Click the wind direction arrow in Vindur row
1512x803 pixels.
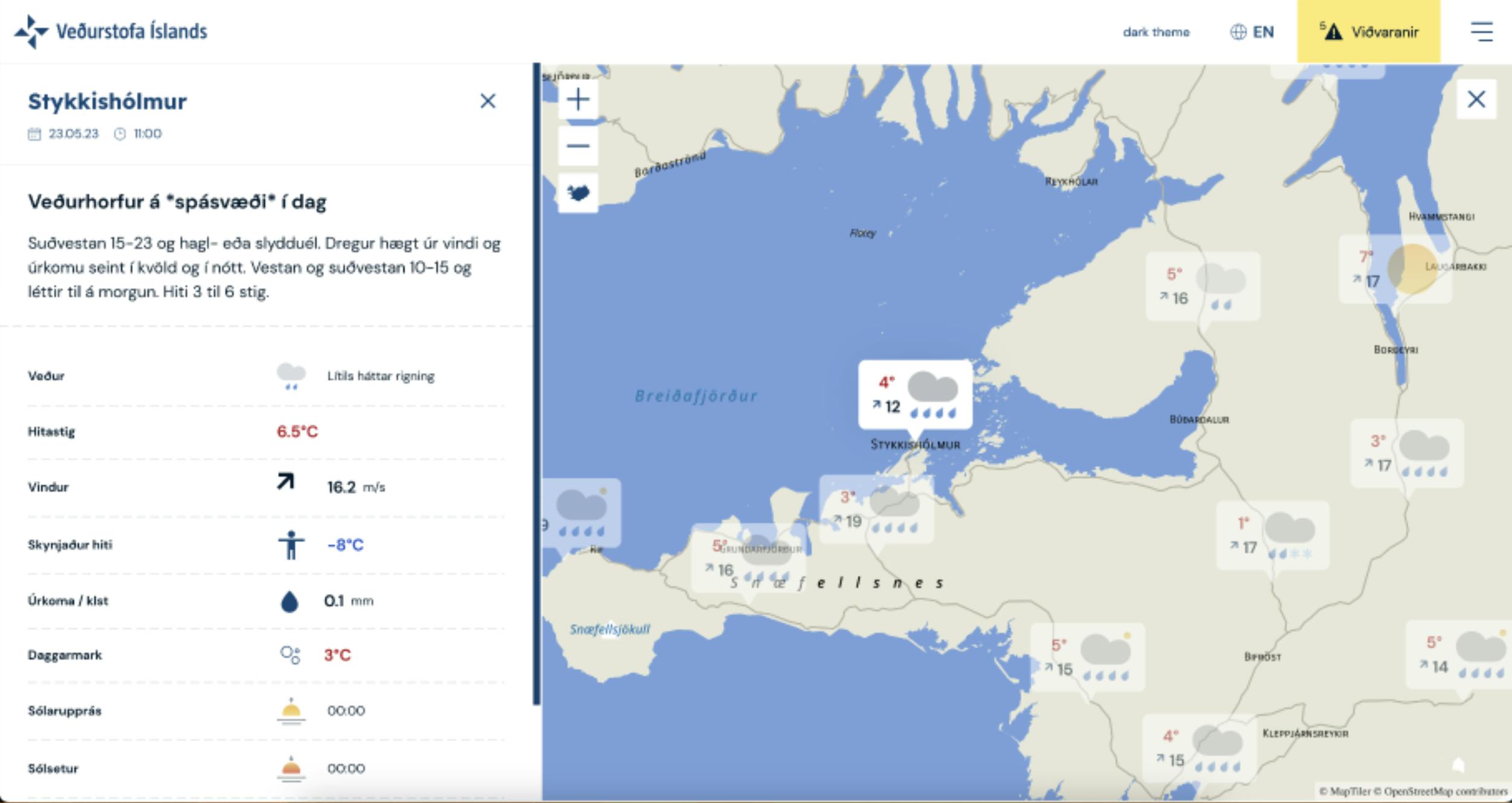click(x=285, y=482)
